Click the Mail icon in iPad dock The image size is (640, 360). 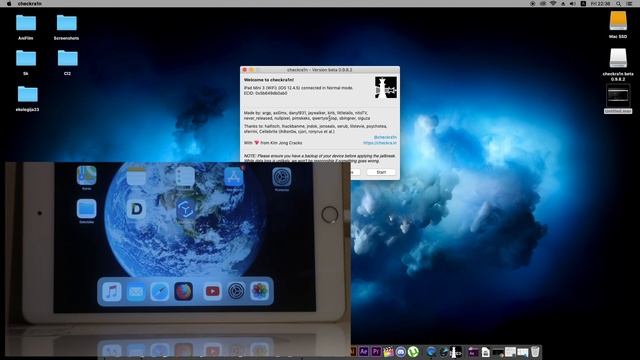[x=136, y=291]
